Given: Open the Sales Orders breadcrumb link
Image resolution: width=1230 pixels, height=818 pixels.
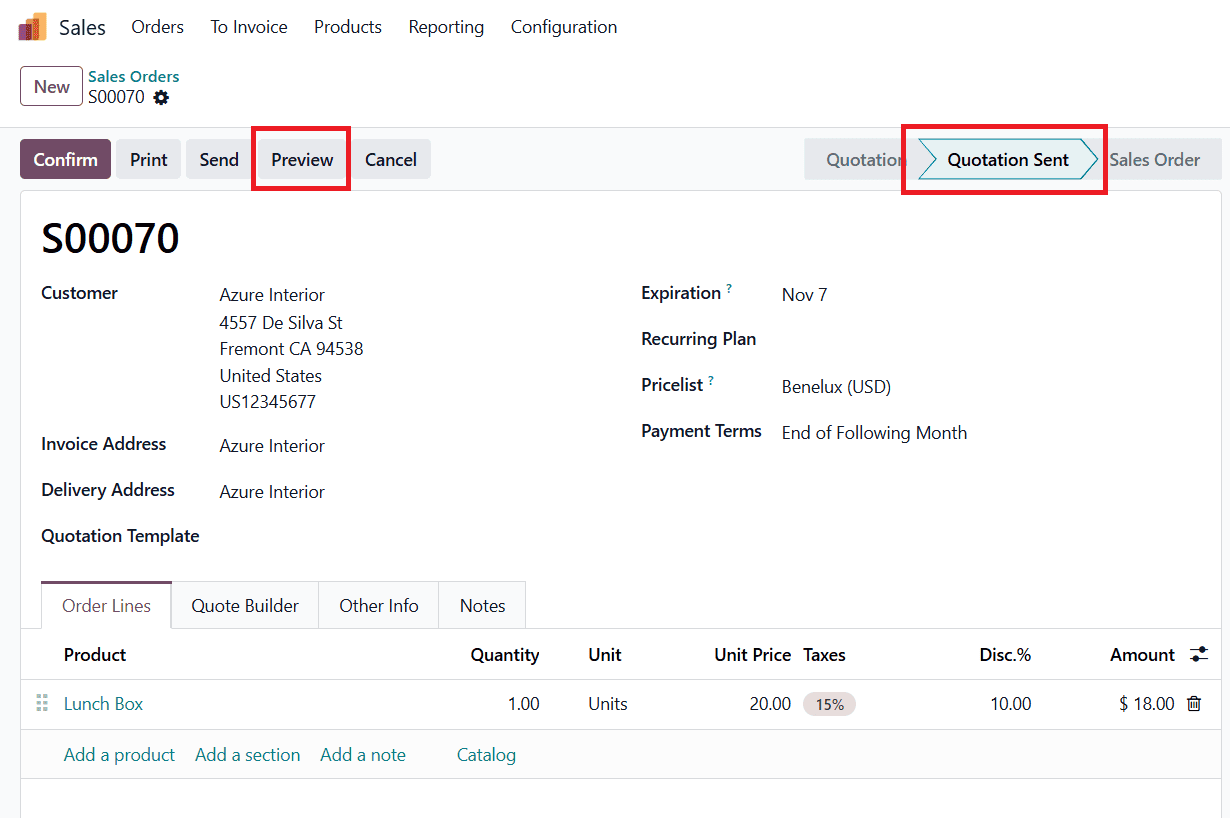Looking at the screenshot, I should pos(134,76).
